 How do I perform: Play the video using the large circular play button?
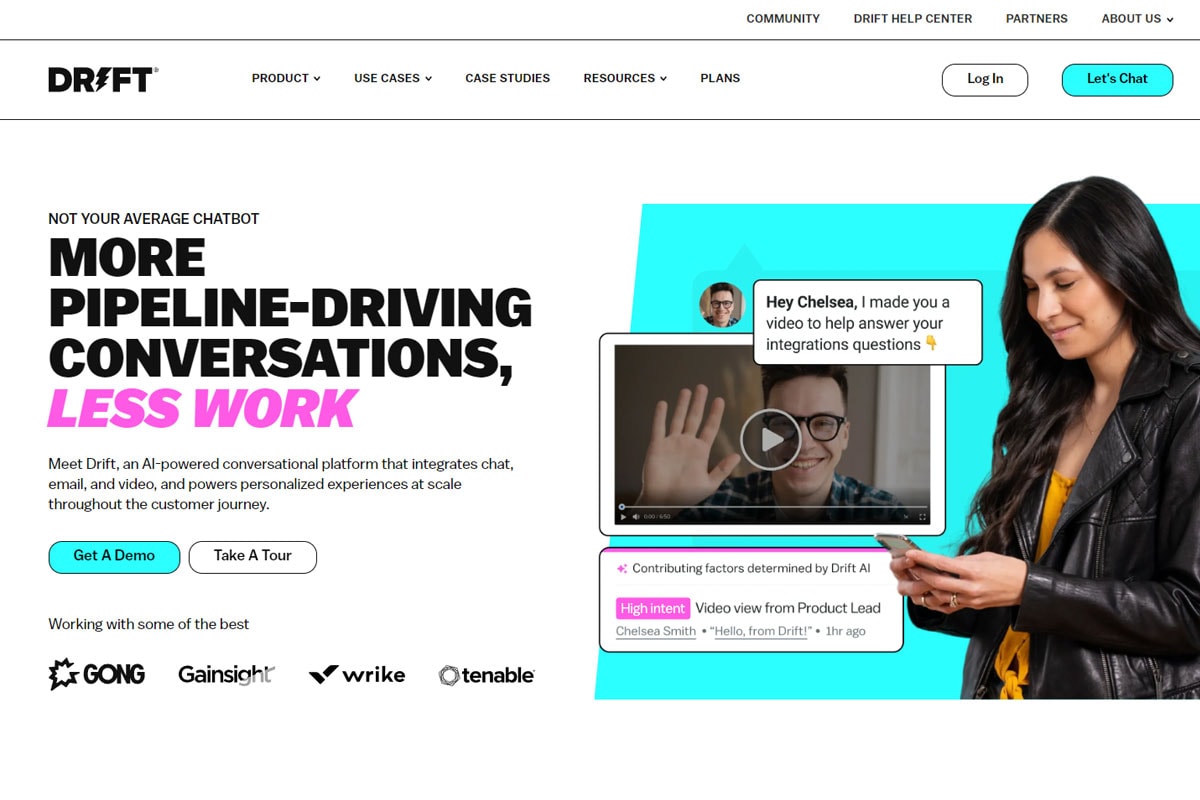click(770, 439)
